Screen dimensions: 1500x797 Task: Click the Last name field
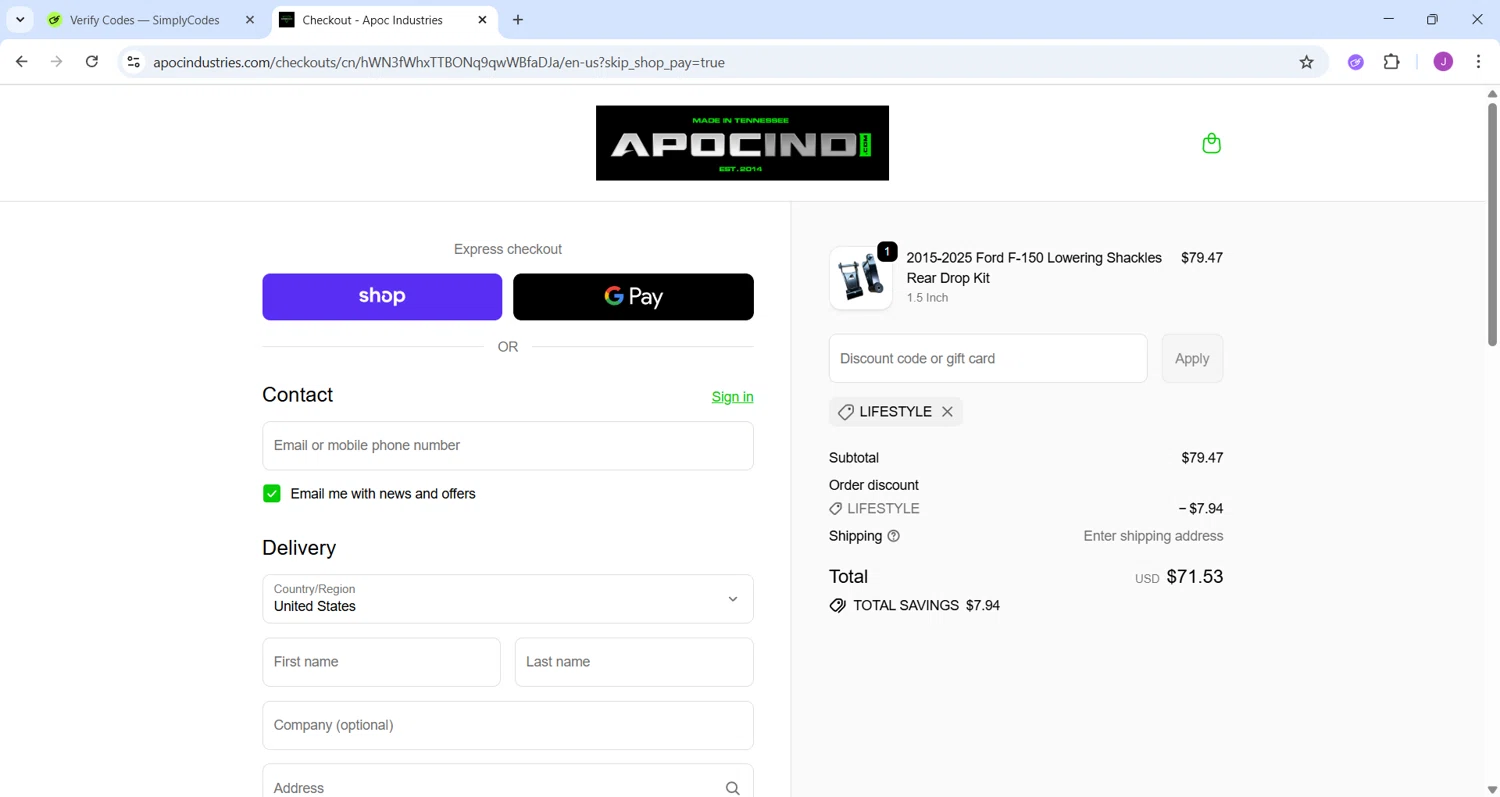pyautogui.click(x=634, y=662)
